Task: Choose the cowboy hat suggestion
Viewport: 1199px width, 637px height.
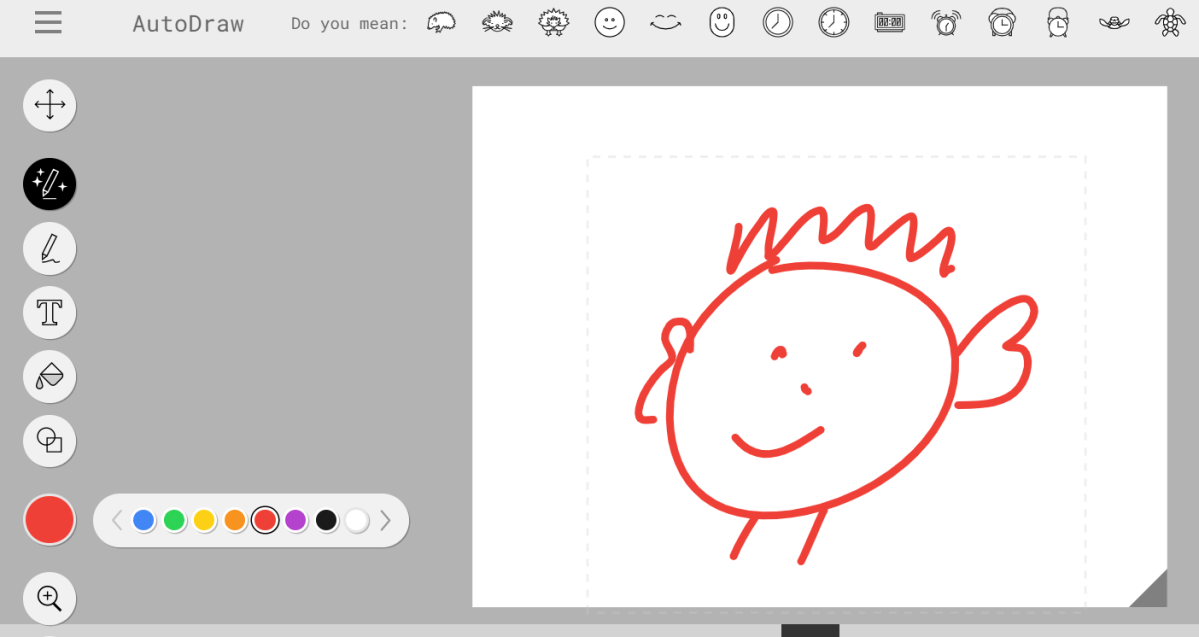Action: pyautogui.click(x=1114, y=21)
